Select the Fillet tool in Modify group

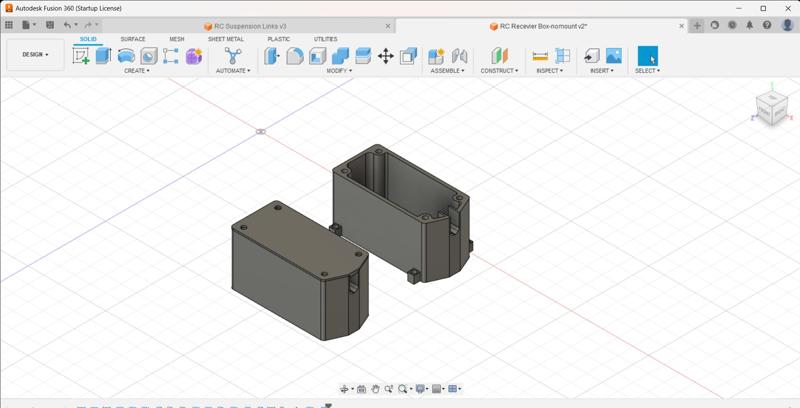[x=295, y=56]
